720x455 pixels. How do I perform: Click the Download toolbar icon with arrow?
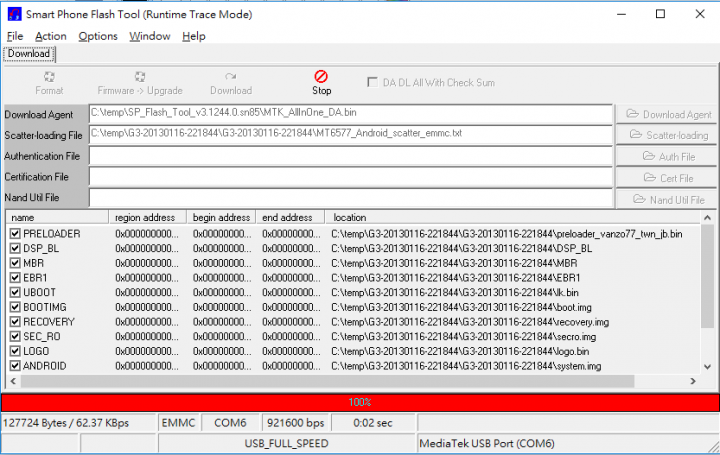(231, 77)
